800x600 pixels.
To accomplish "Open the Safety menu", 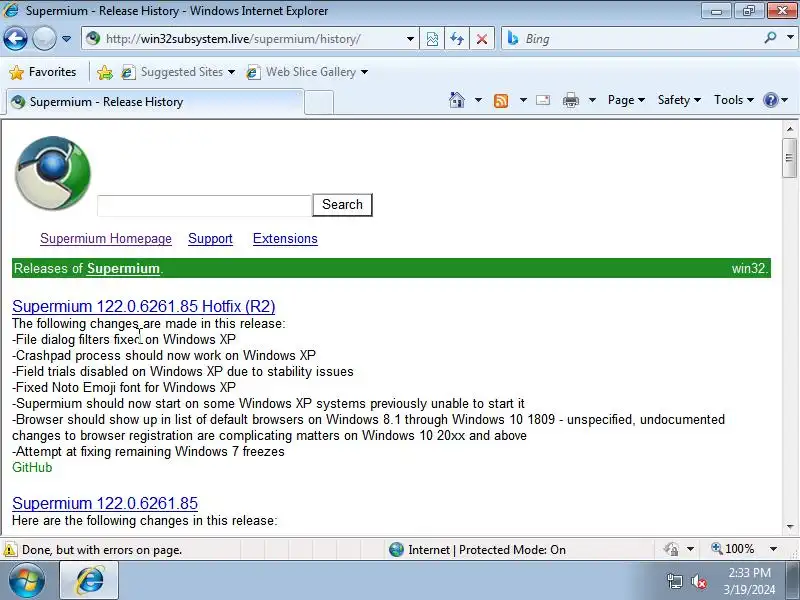I will pyautogui.click(x=679, y=100).
